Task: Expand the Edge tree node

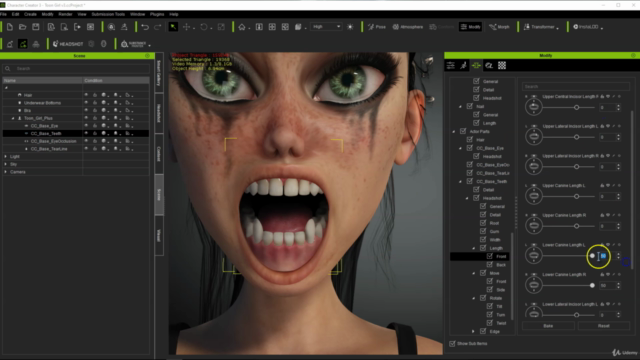Action: pos(473,331)
